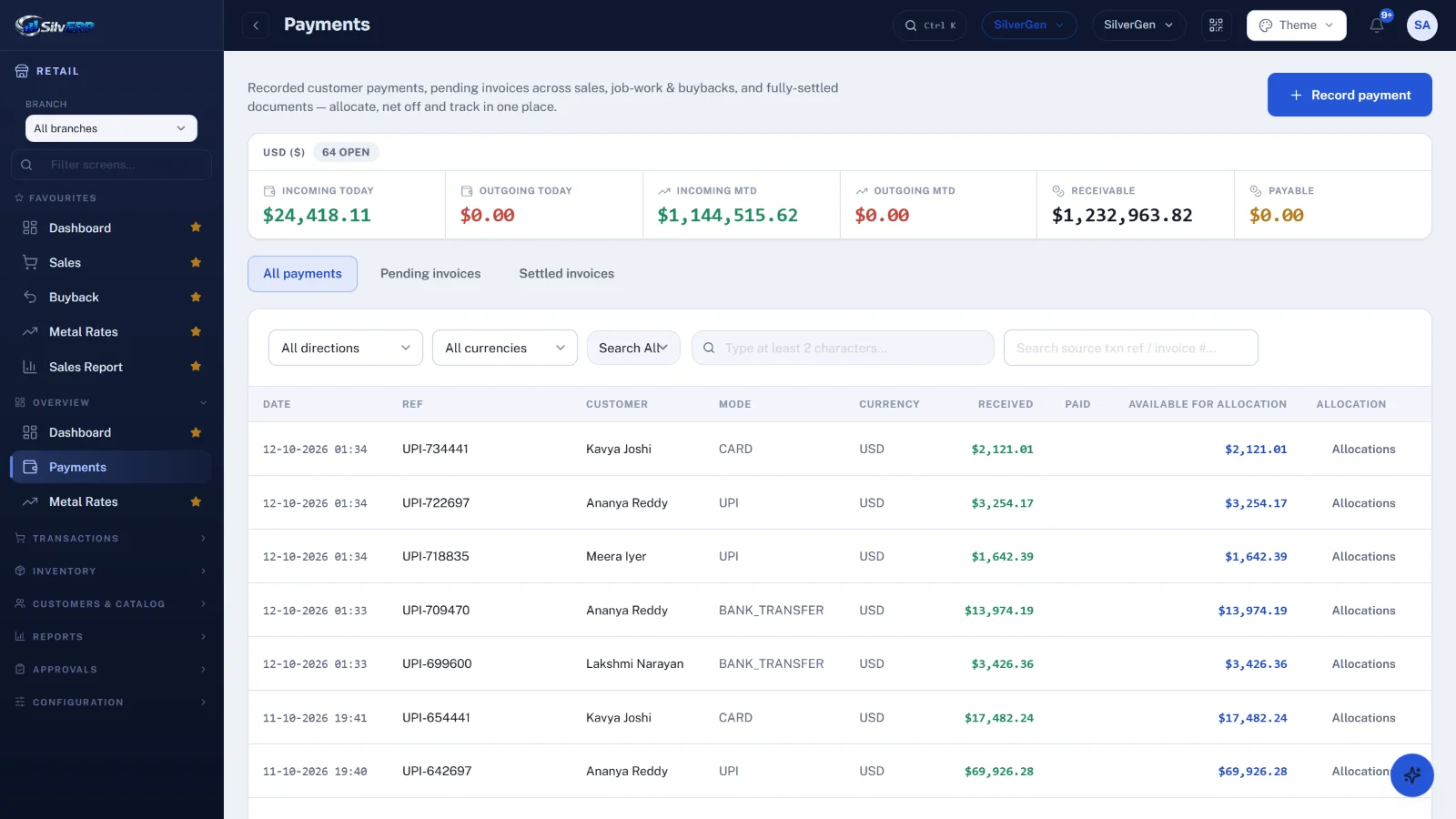Open the All branches dropdown
Viewport: 1456px width, 819px height.
111,128
